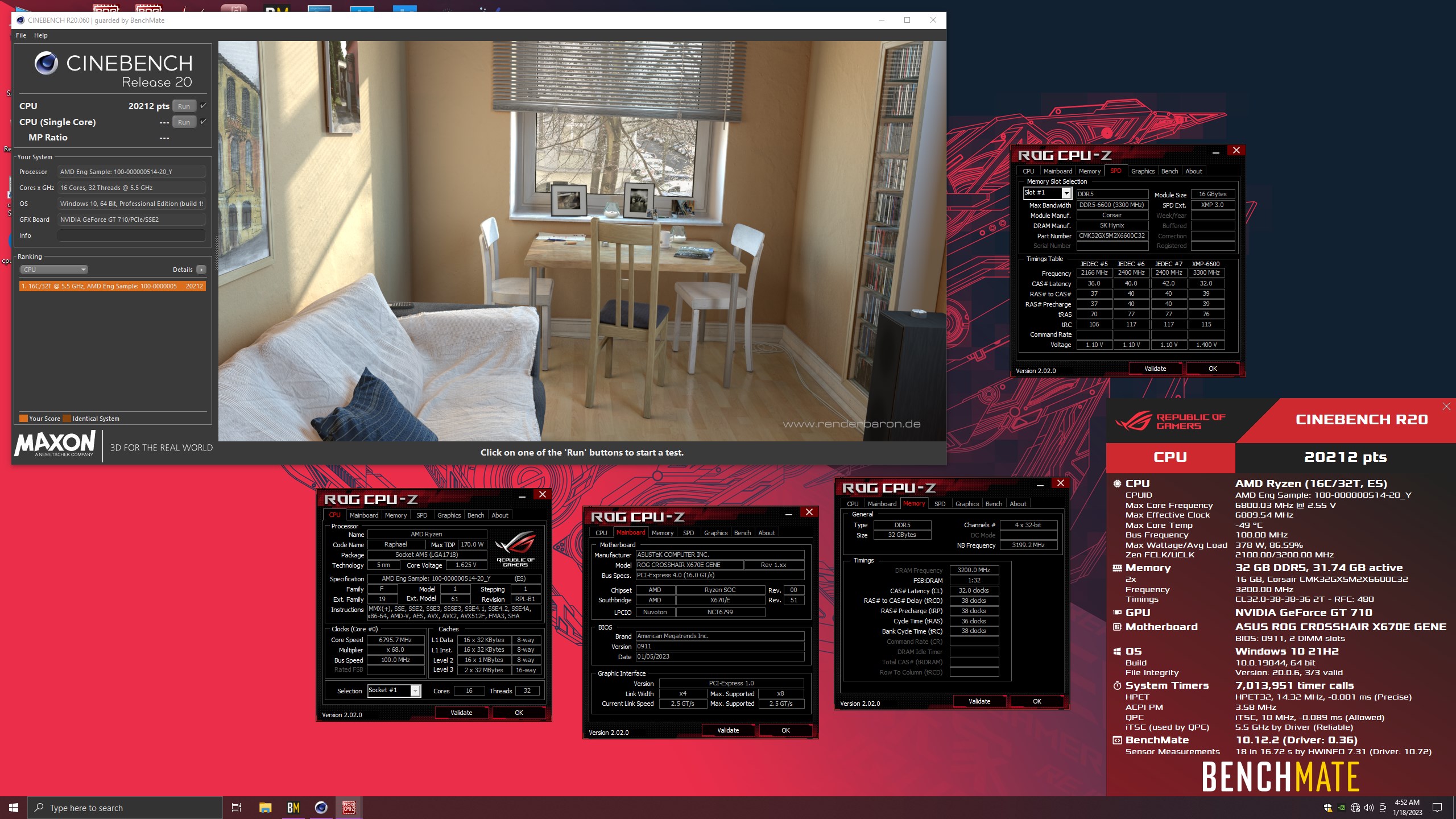Click OK in the SPD CPU-Z window
Image resolution: width=1456 pixels, height=819 pixels.
tap(1213, 369)
